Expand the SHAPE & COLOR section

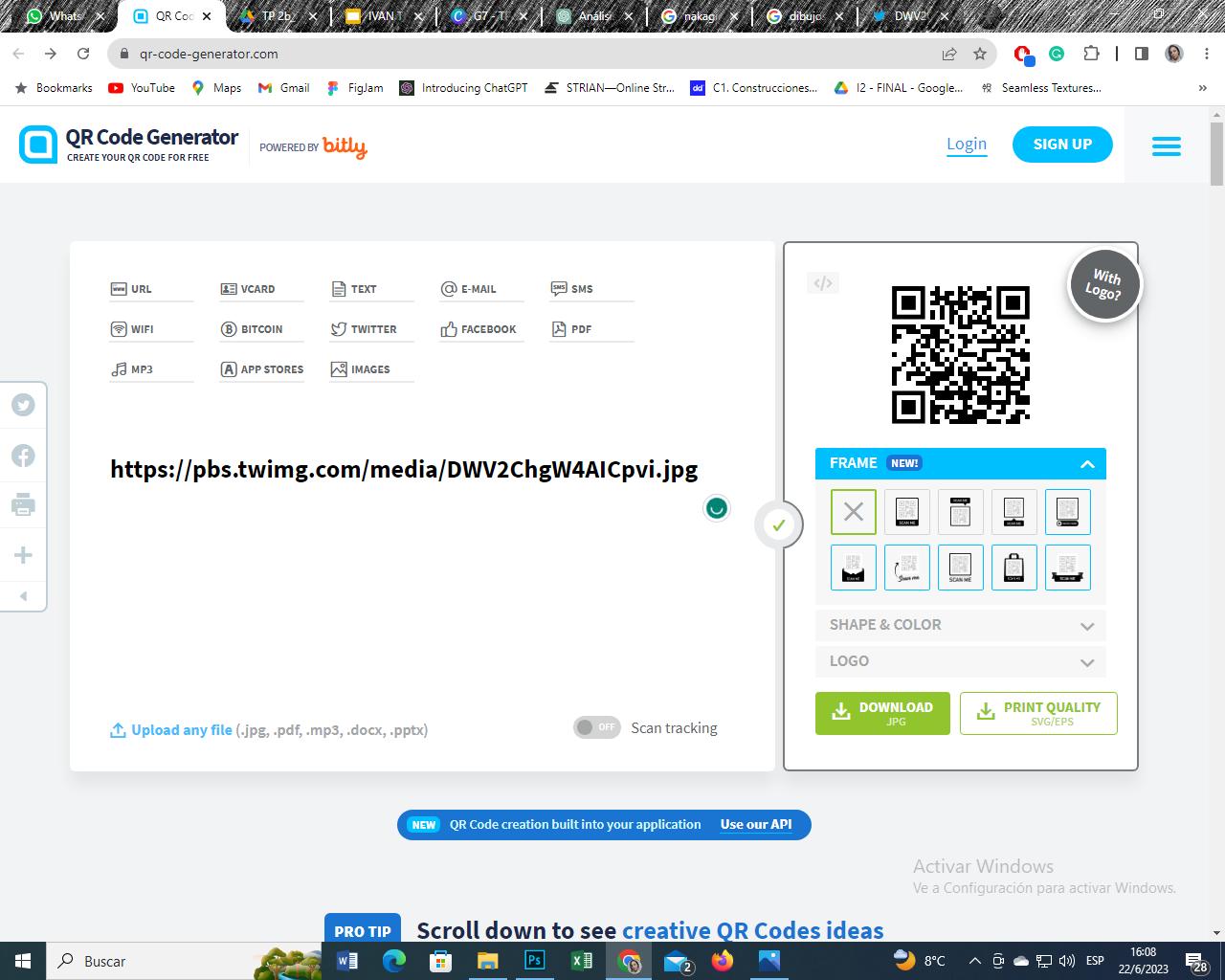click(961, 625)
